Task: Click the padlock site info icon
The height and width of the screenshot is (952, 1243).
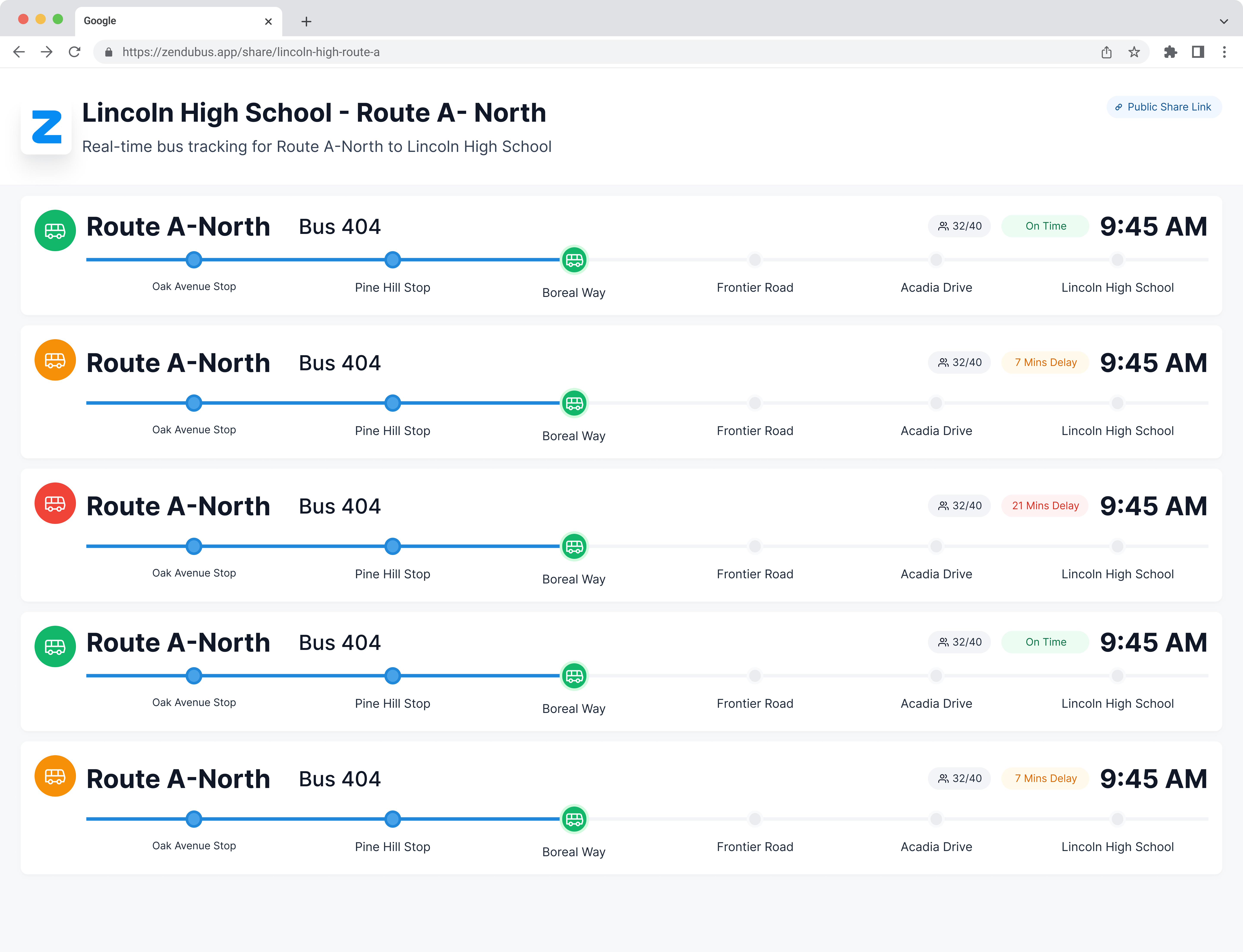Action: (x=109, y=52)
